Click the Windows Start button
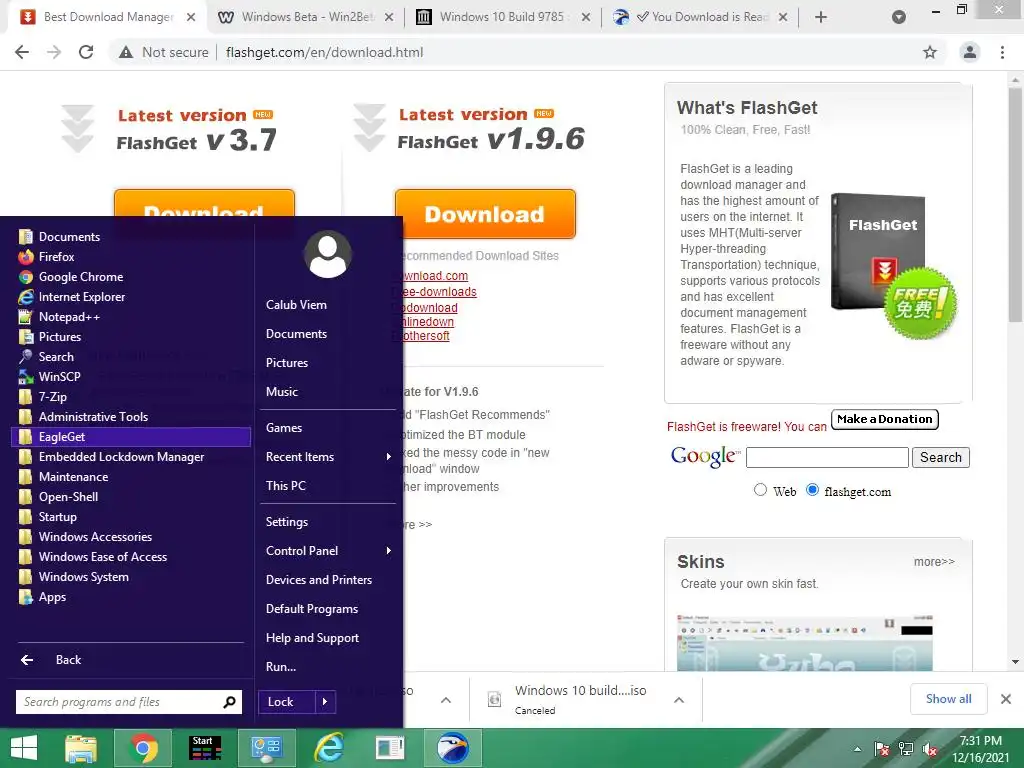The height and width of the screenshot is (768, 1024). 24,748
